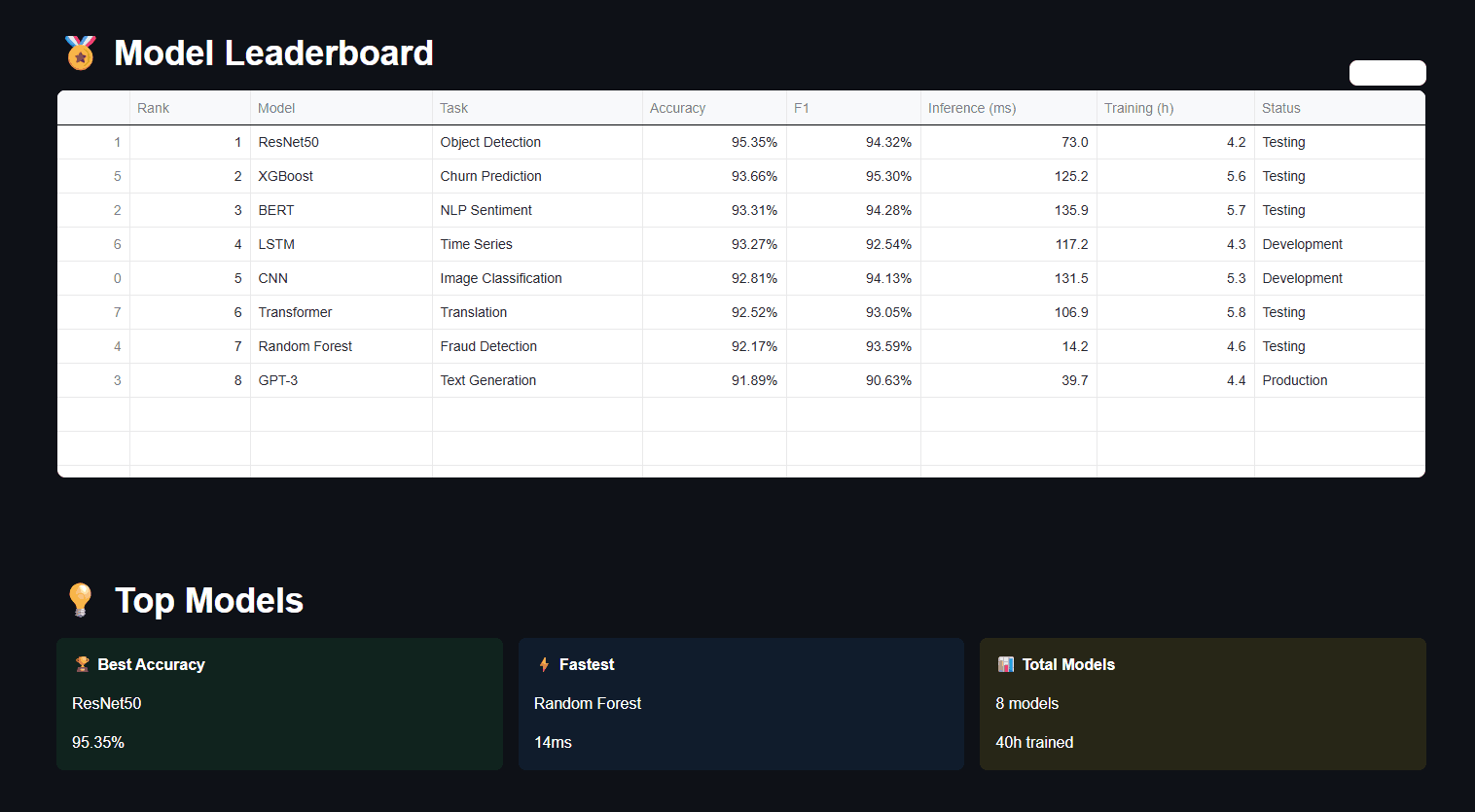Select the first empty Model cell below GPT-3
The height and width of the screenshot is (812, 1475).
[341, 414]
